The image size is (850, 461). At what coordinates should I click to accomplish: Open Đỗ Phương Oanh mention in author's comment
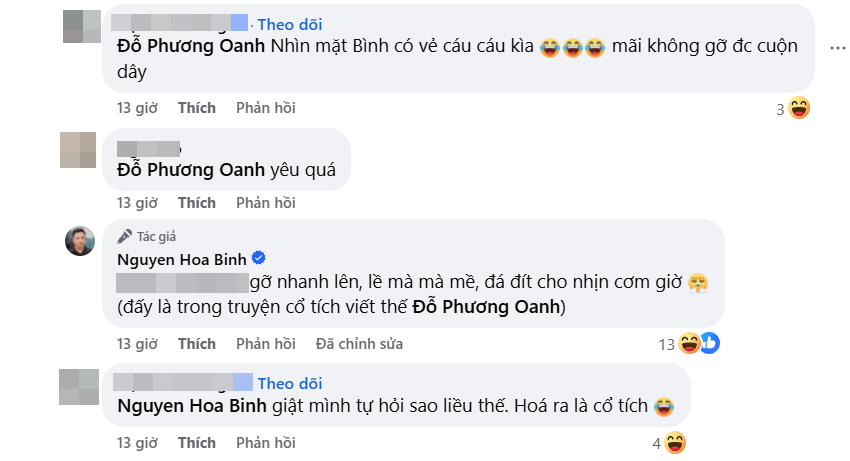click(490, 307)
